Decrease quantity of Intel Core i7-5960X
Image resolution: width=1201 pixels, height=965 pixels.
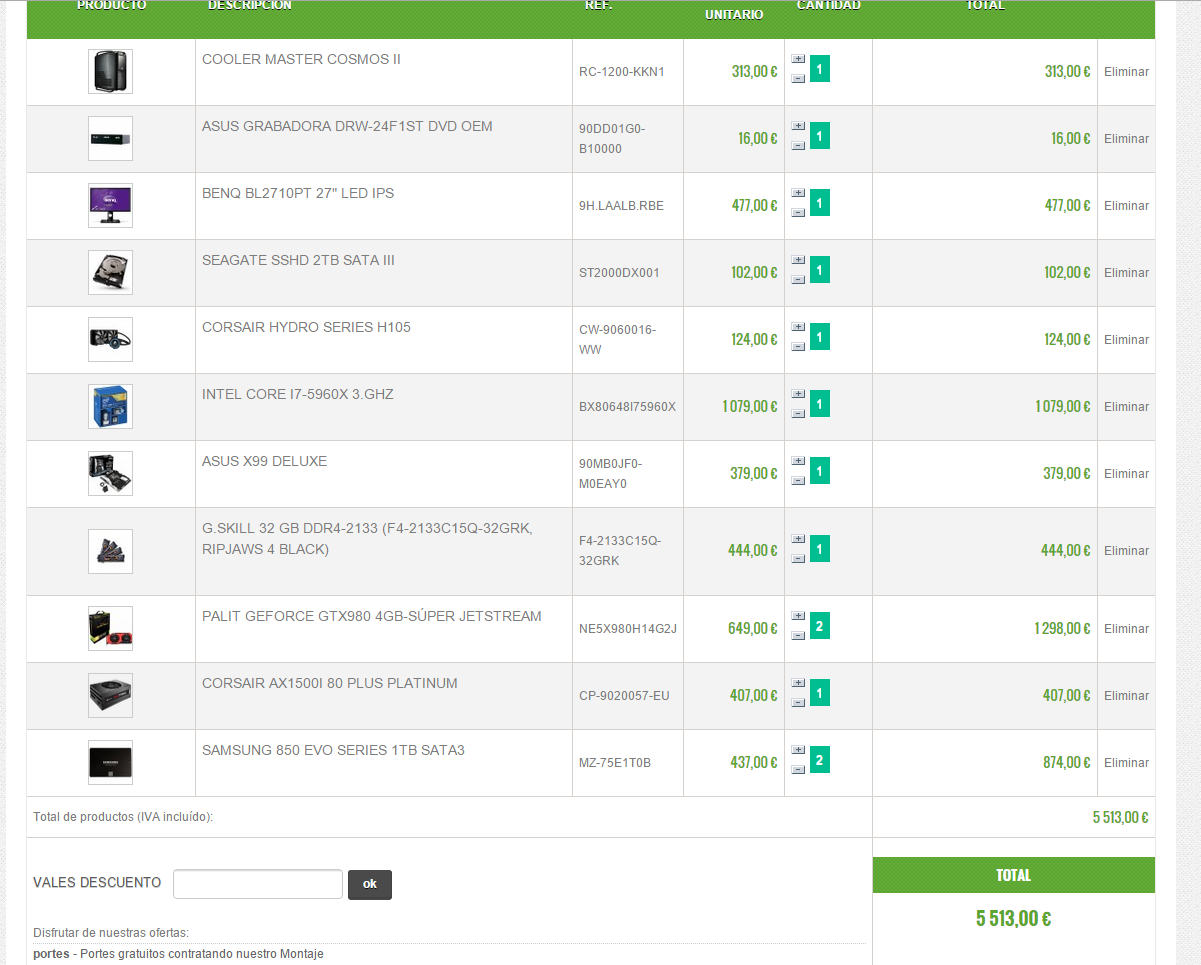798,413
